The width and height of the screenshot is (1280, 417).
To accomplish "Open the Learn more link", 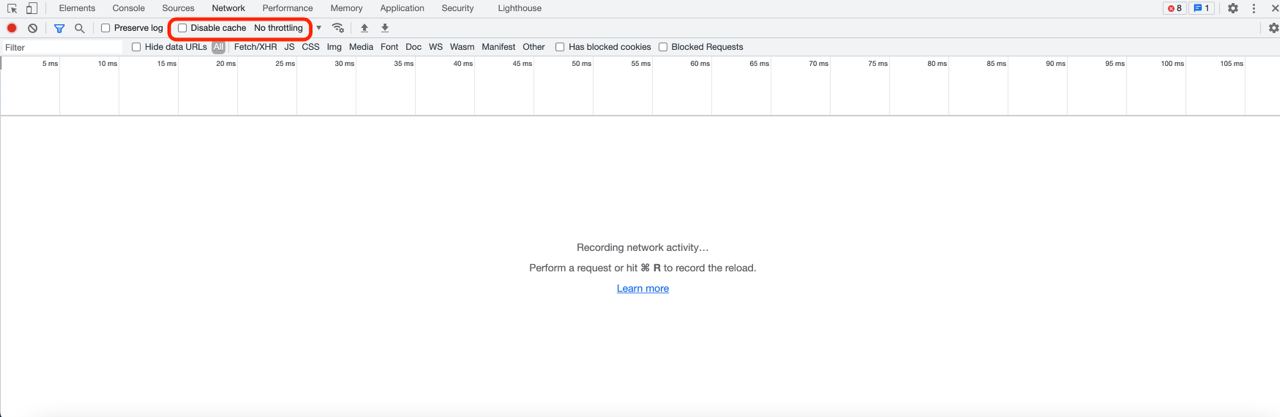I will [643, 289].
